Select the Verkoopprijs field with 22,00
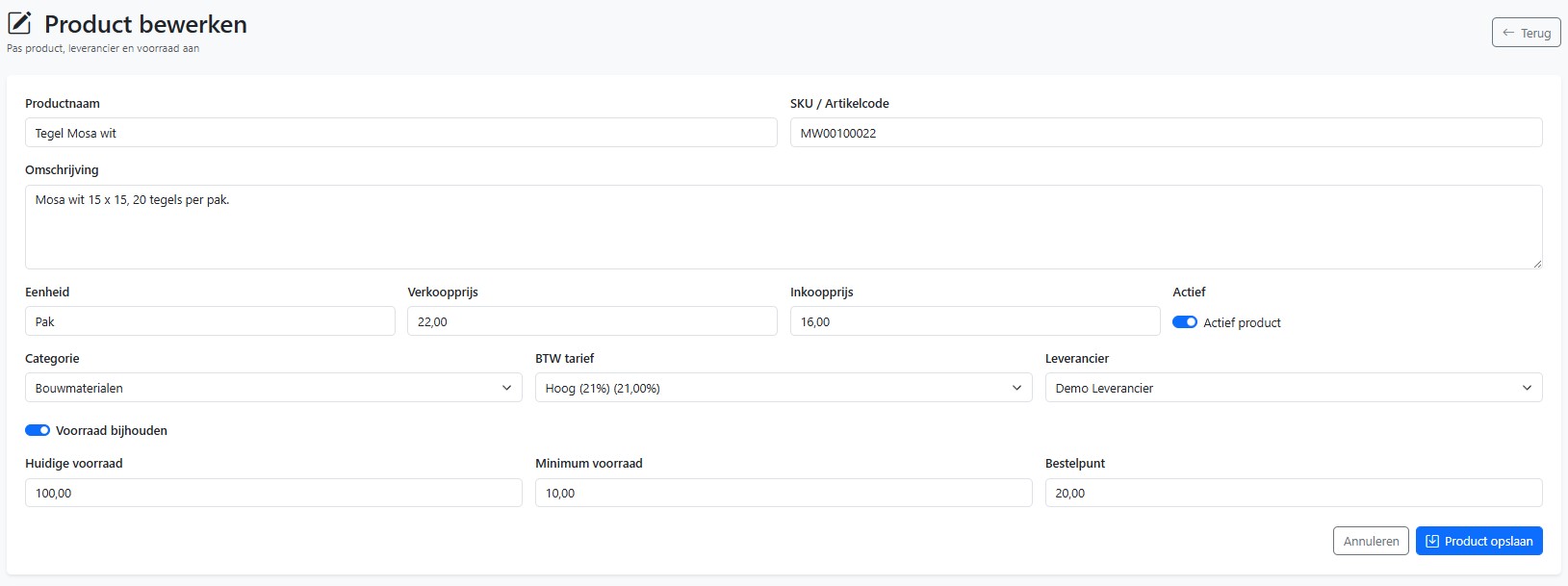This screenshot has height=586, width=1568. pos(592,321)
